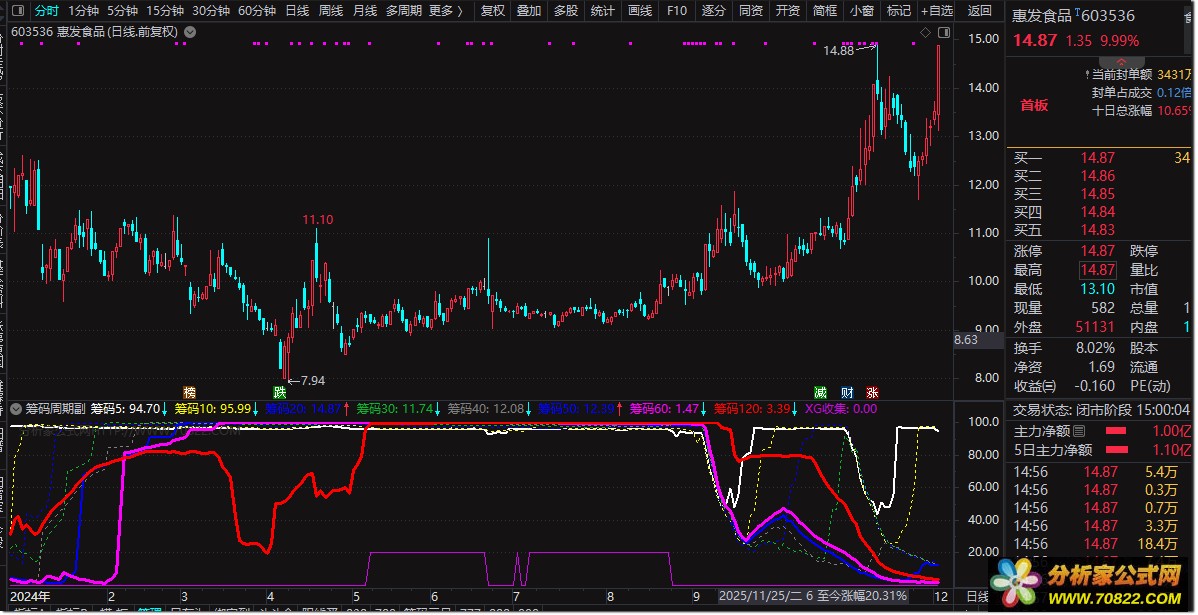This screenshot has height=615, width=1198.
Task: Click the 2025/11/25 date range info
Action: [x=814, y=597]
